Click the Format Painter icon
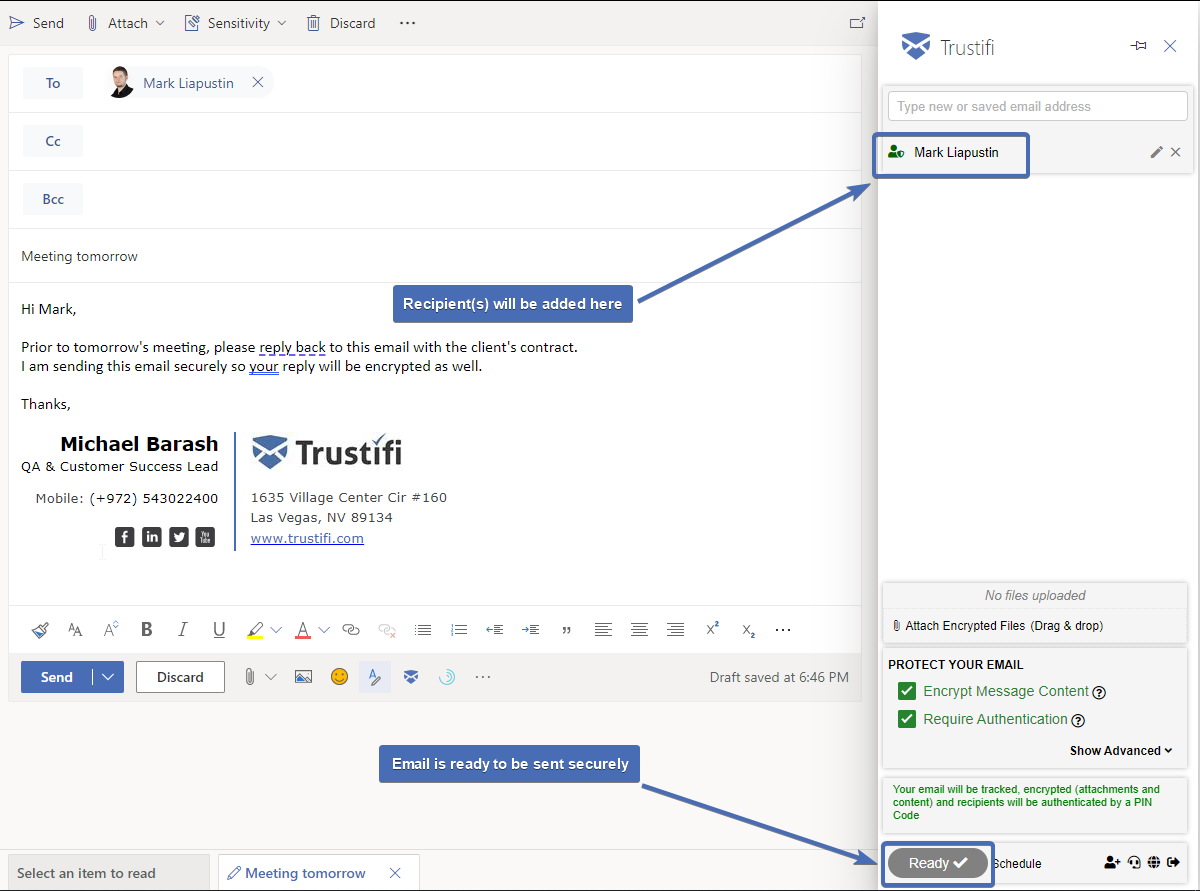Viewport: 1200px width, 891px height. pos(40,630)
